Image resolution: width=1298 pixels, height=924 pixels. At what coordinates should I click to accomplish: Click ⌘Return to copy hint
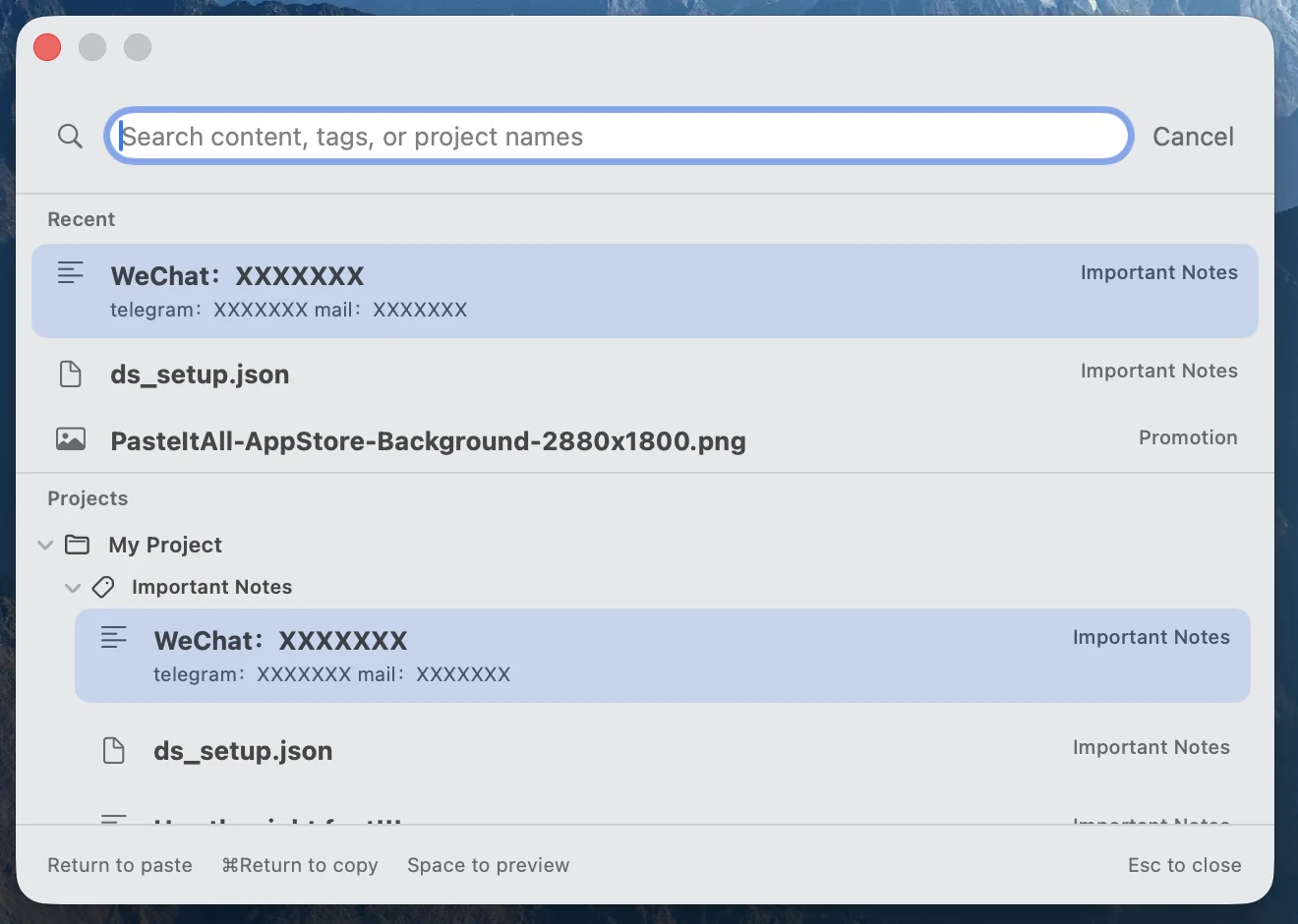pyautogui.click(x=300, y=865)
